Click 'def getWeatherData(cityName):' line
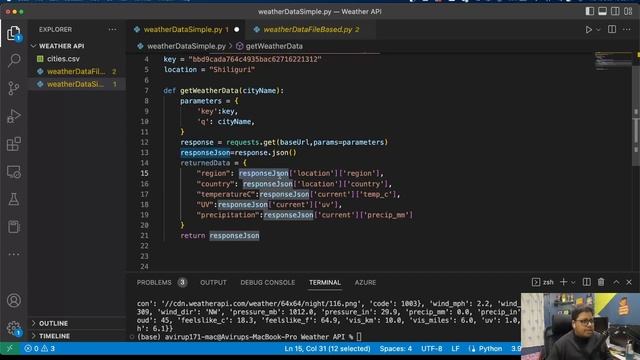Screen dimensions: 640x360 [x=223, y=90]
